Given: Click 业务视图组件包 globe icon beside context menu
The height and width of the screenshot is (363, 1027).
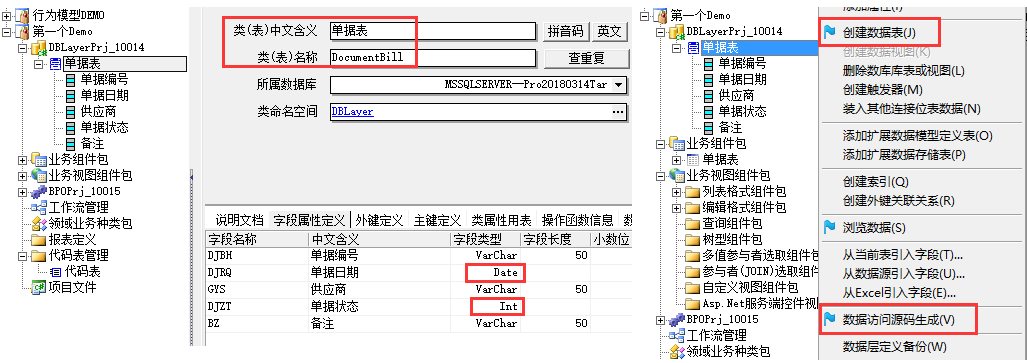Looking at the screenshot, I should click(677, 176).
